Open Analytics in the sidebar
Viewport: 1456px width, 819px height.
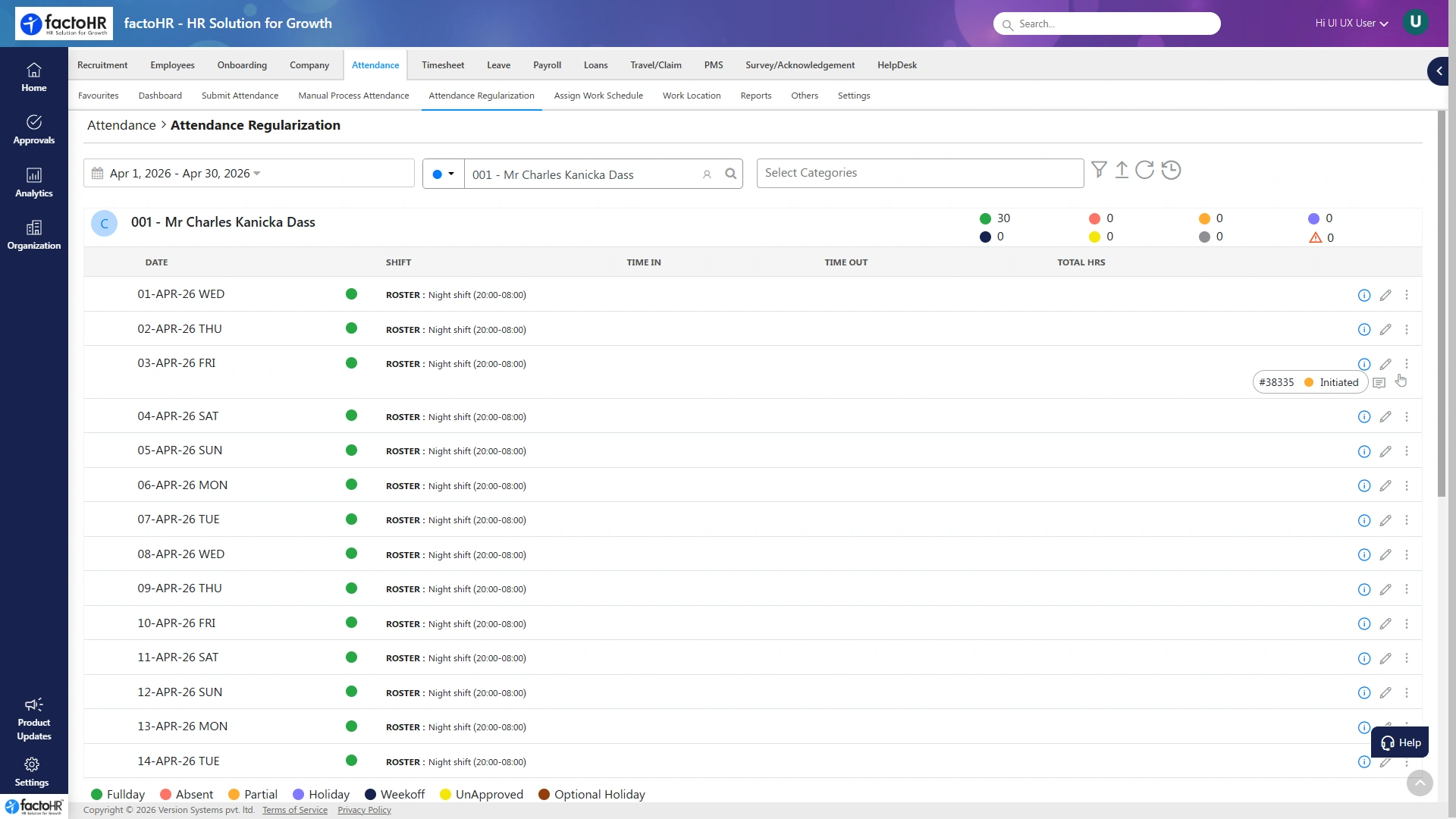coord(33,183)
